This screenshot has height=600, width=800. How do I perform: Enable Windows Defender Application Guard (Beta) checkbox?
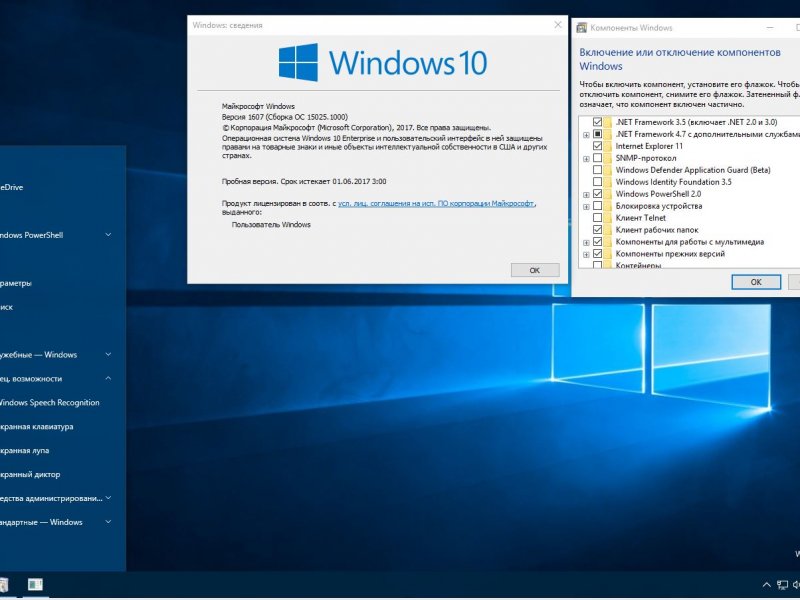pyautogui.click(x=597, y=170)
